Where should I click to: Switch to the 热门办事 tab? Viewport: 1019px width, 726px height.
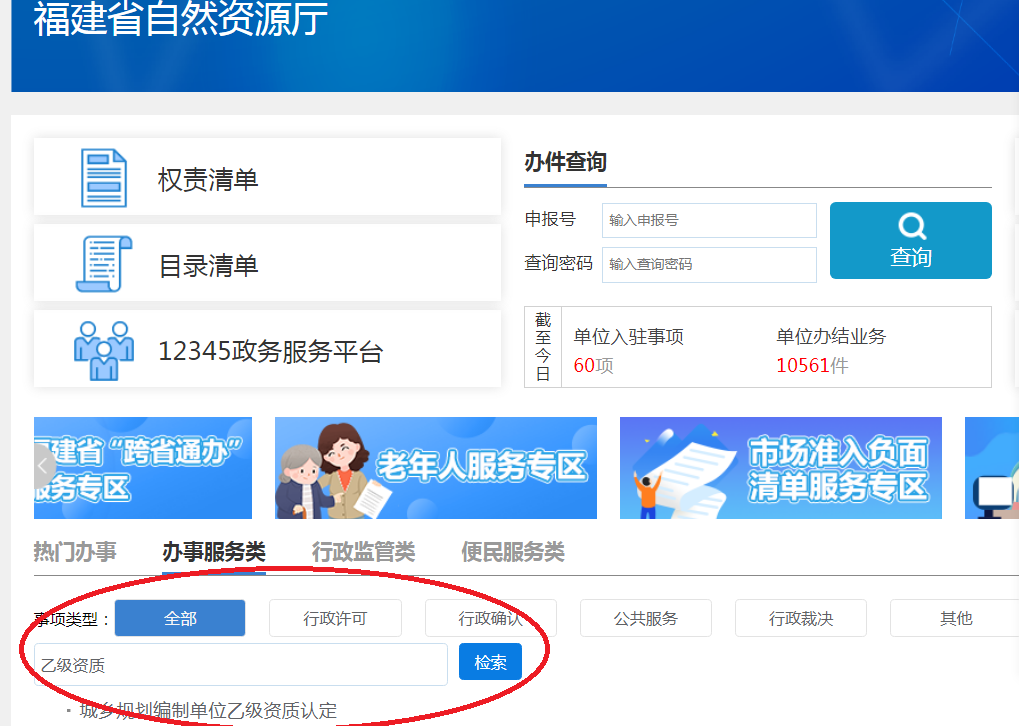click(75, 552)
